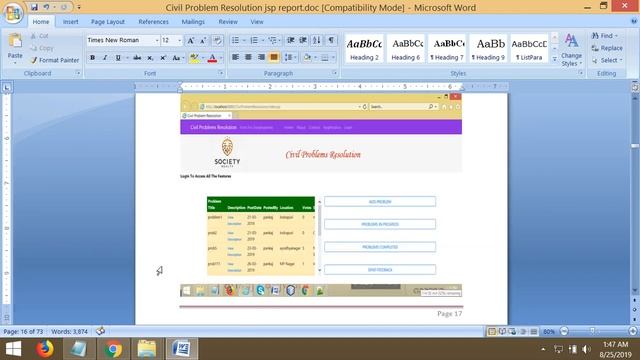Open Chrome from the taskbar
The height and width of the screenshot is (360, 640).
[x=113, y=349]
